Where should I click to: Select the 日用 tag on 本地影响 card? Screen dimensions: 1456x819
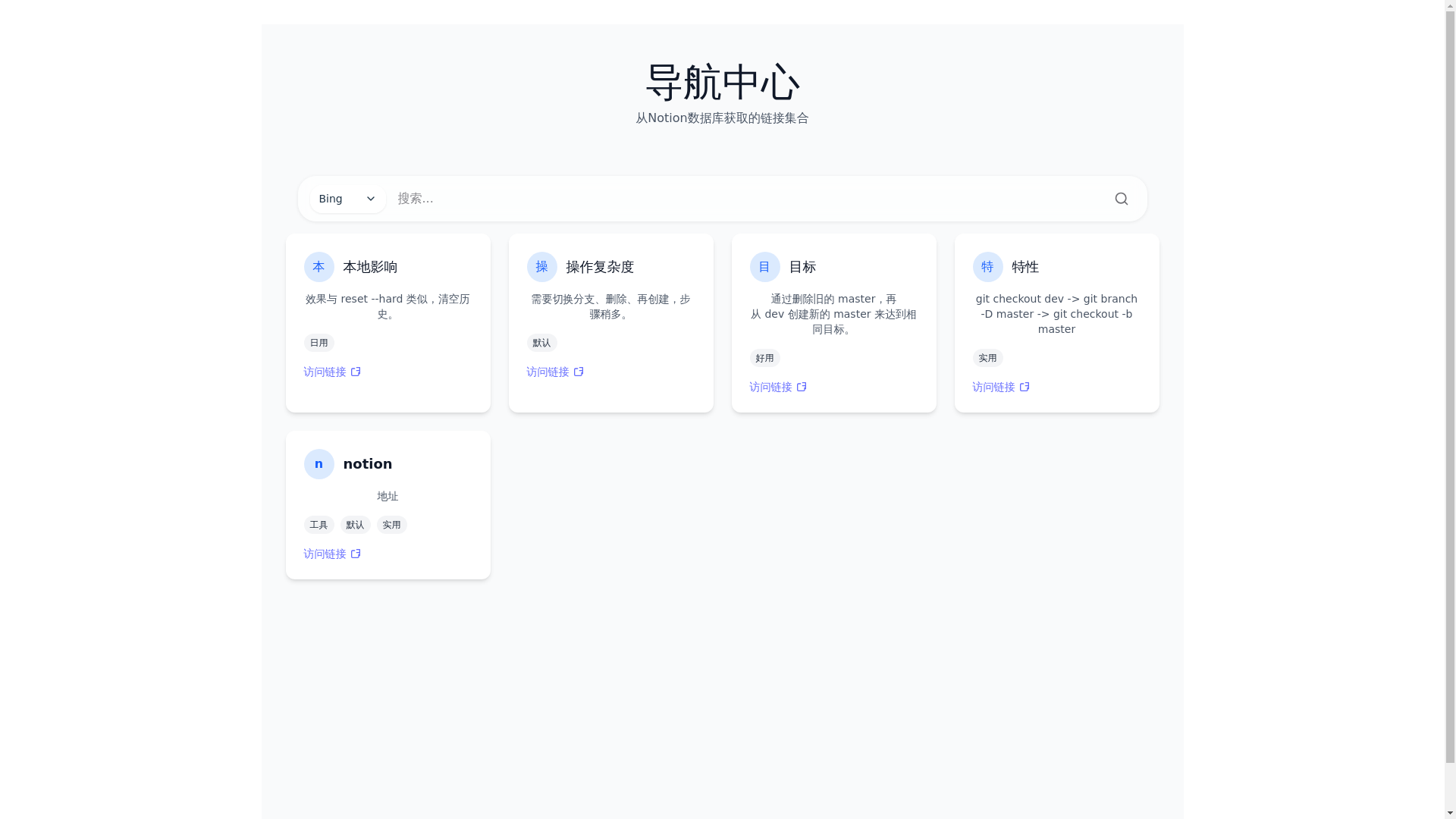click(x=318, y=343)
